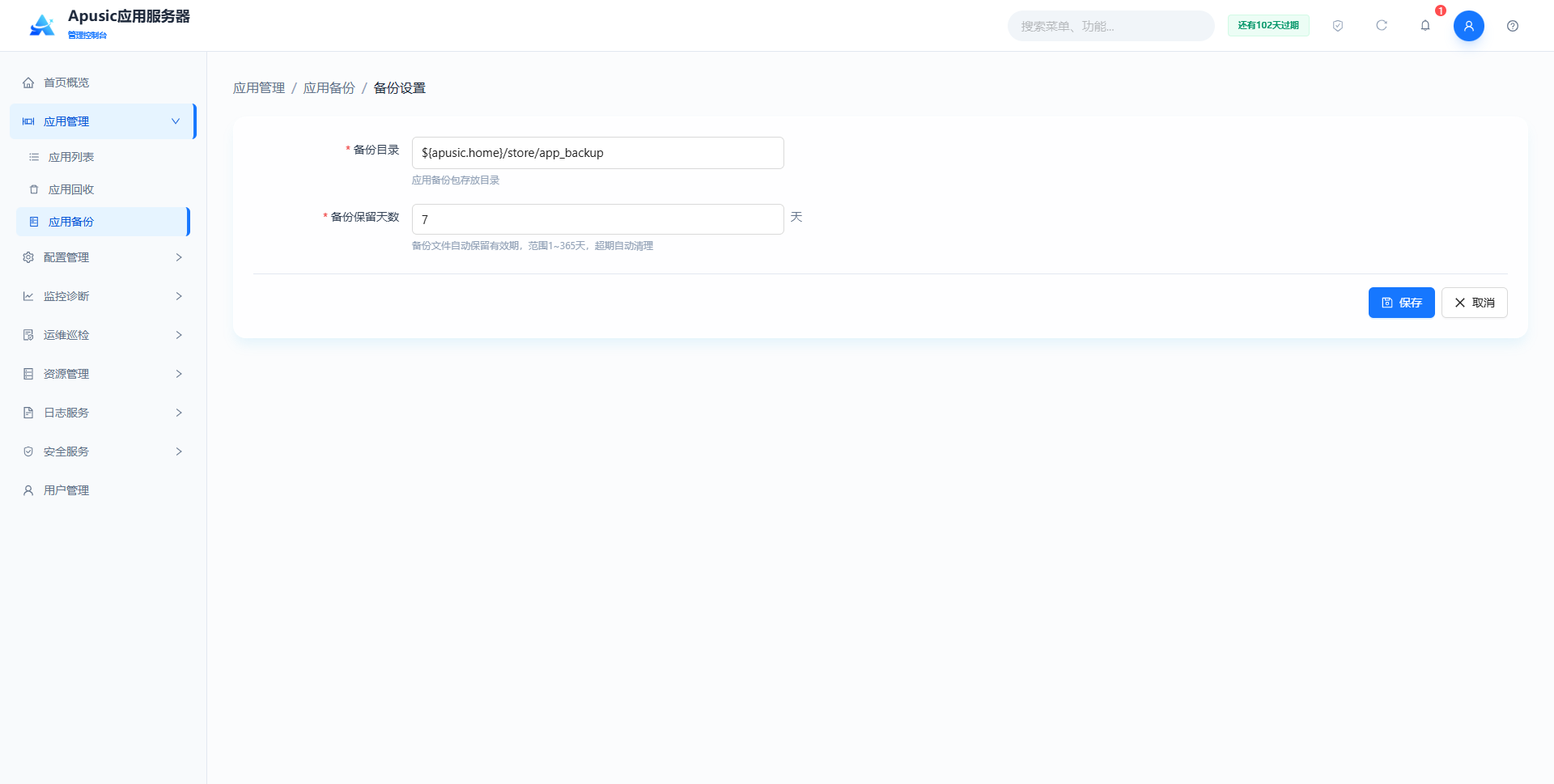Click the trash icon next to 应用回收

pos(34,189)
